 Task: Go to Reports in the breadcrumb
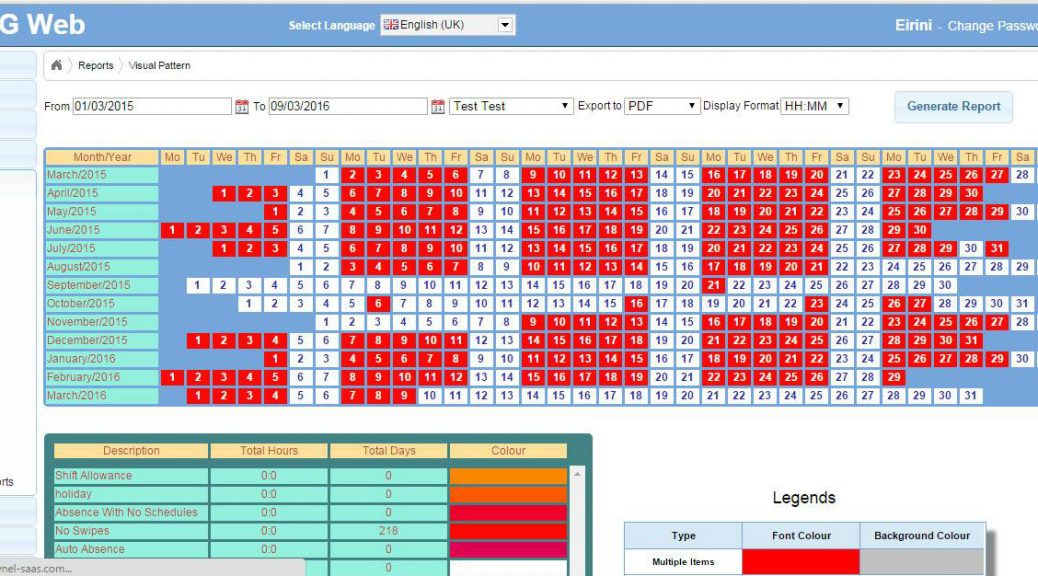[96, 66]
